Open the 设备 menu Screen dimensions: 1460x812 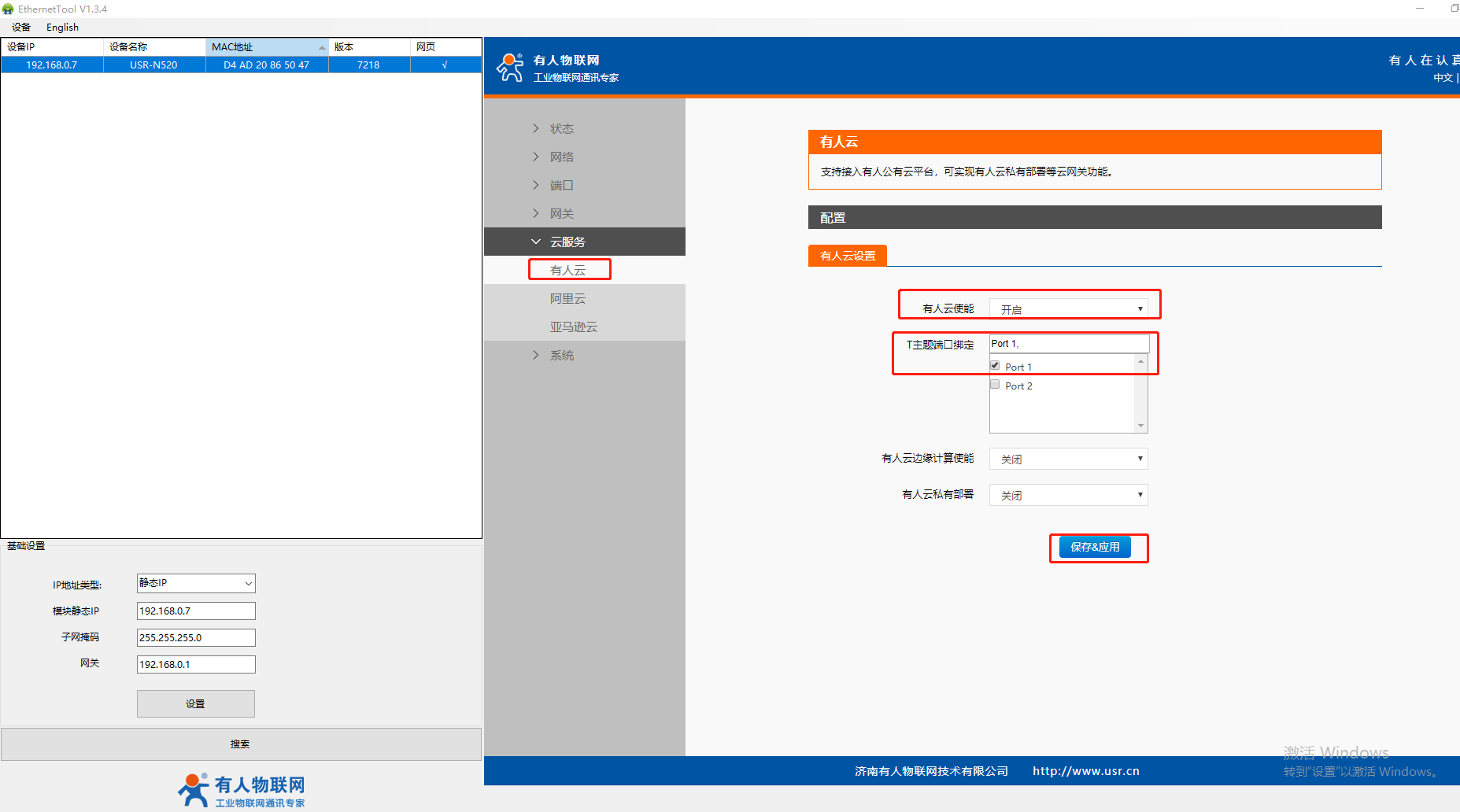21,27
